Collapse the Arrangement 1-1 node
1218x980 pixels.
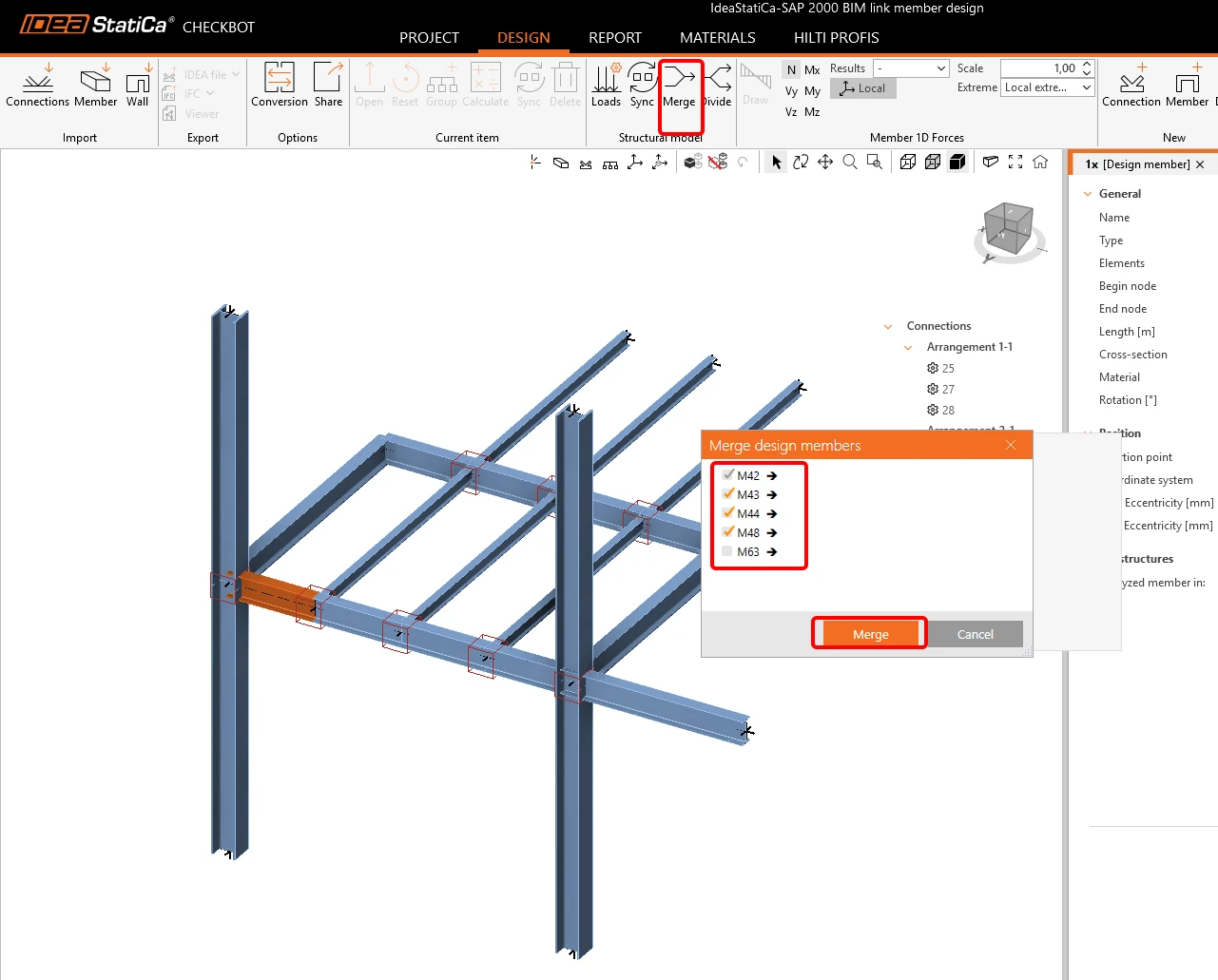[908, 347]
